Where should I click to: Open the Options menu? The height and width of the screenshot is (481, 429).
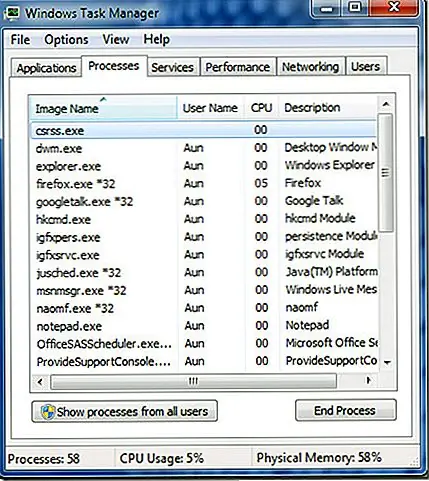pyautogui.click(x=66, y=40)
